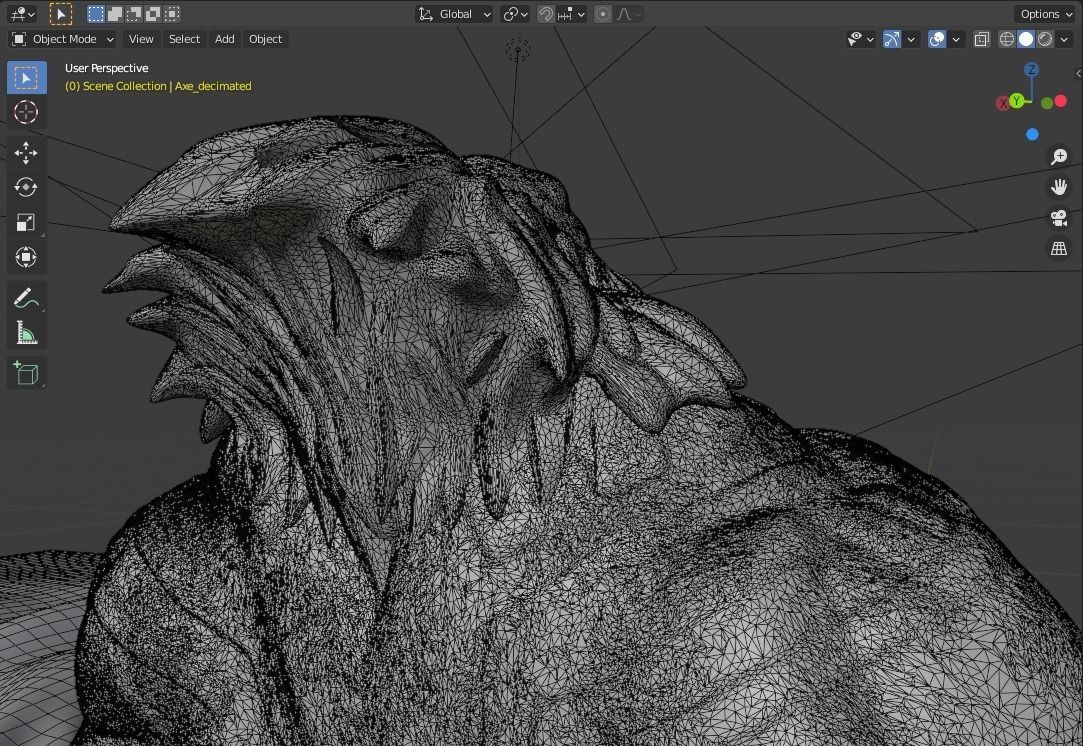
Task: Set selection mode to intersect selection
Action: (x=172, y=14)
